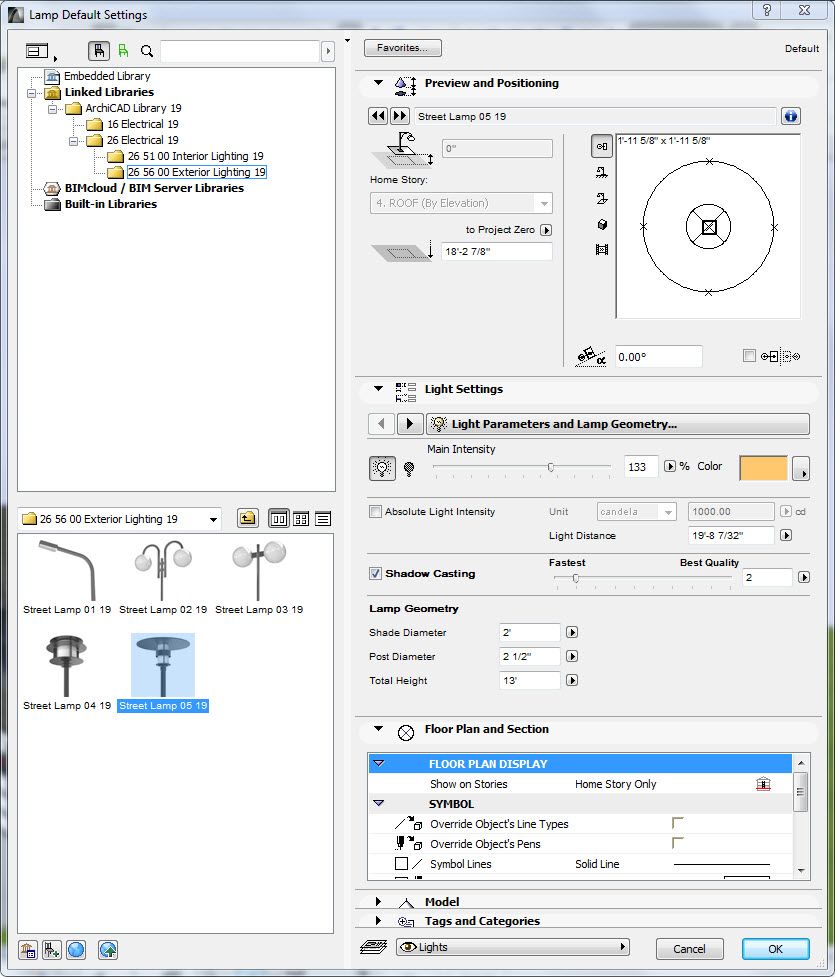
Task: Select the 3D view preview icon
Action: (602, 224)
